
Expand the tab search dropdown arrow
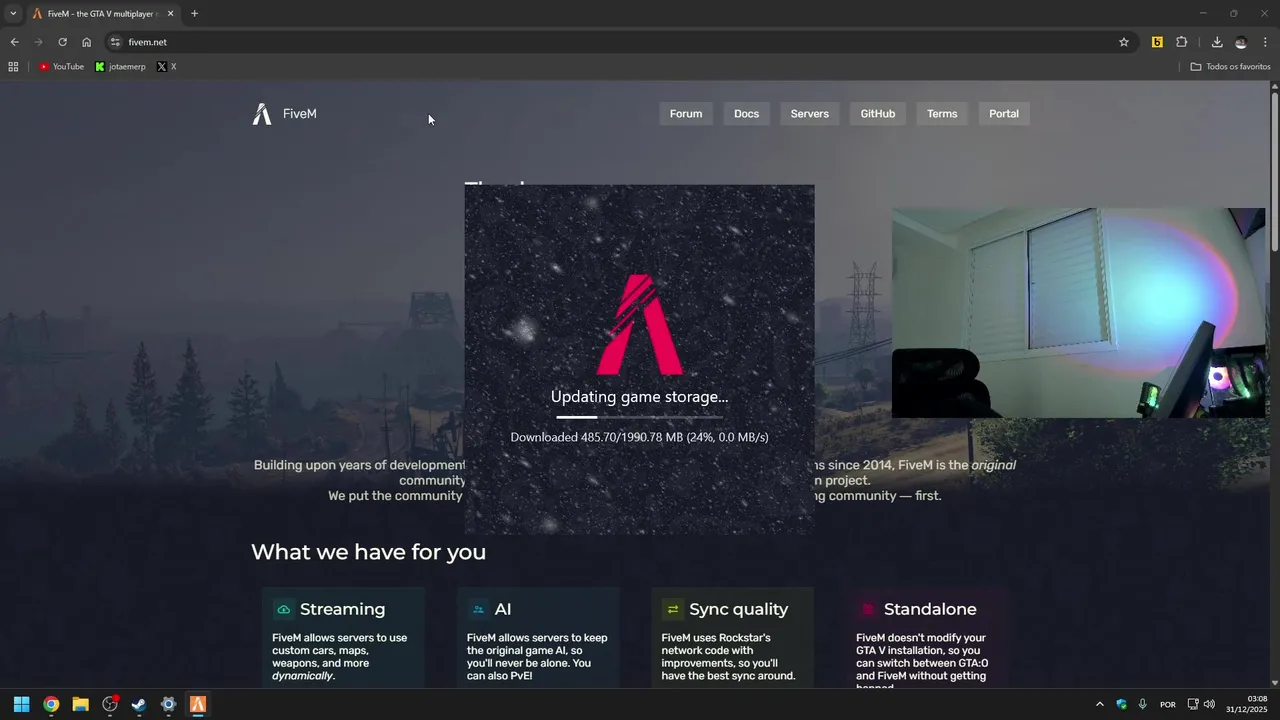[x=13, y=14]
